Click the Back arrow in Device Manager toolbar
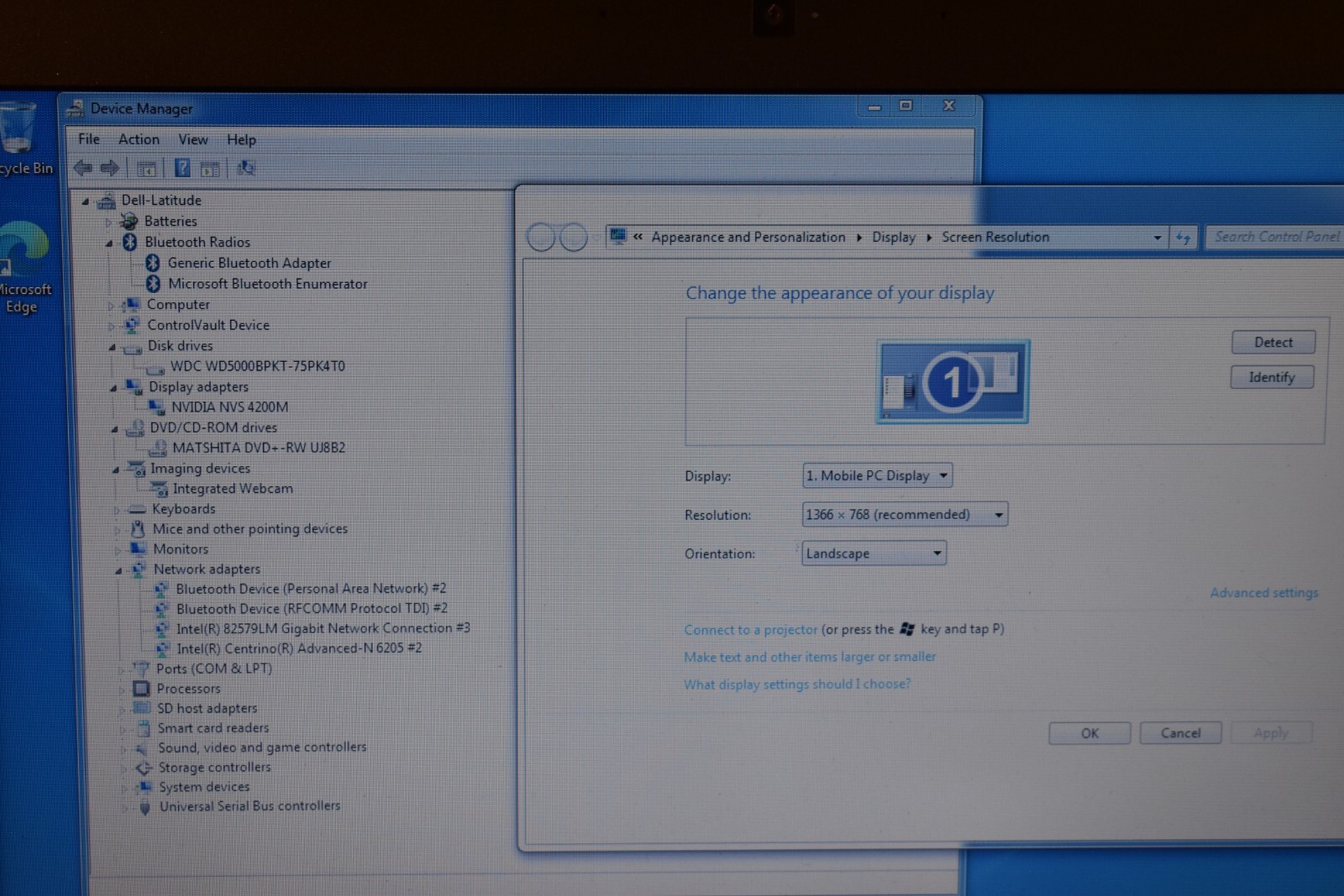Viewport: 1344px width, 896px height. (x=82, y=168)
